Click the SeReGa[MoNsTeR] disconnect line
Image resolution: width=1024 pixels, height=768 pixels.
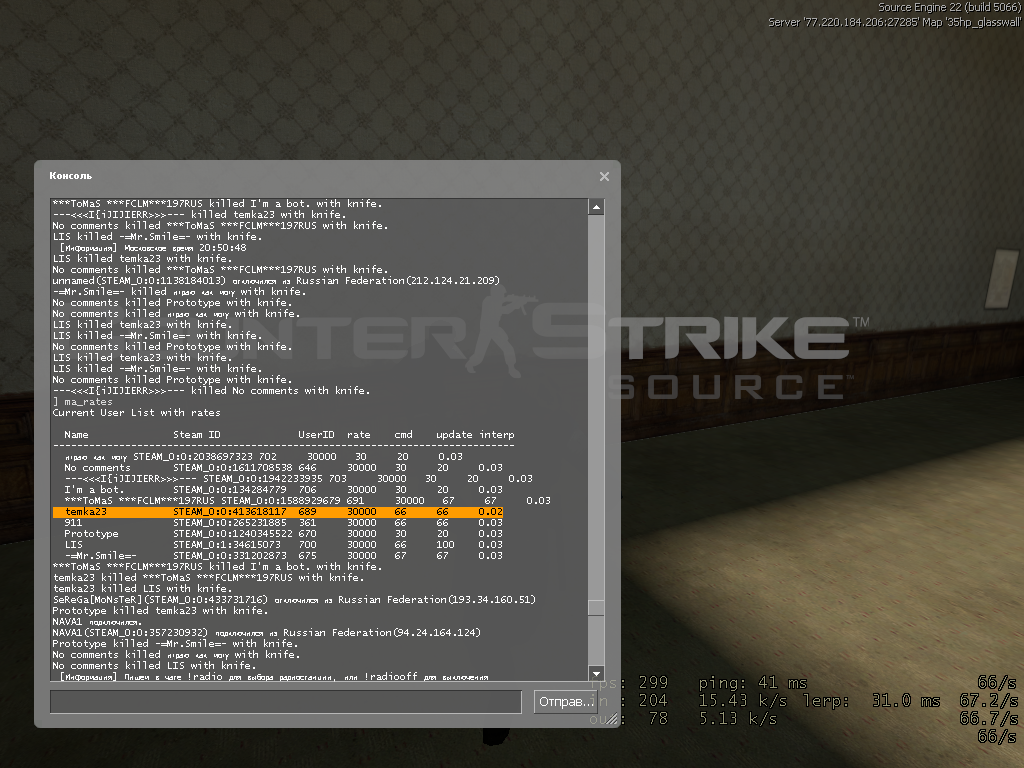point(294,600)
